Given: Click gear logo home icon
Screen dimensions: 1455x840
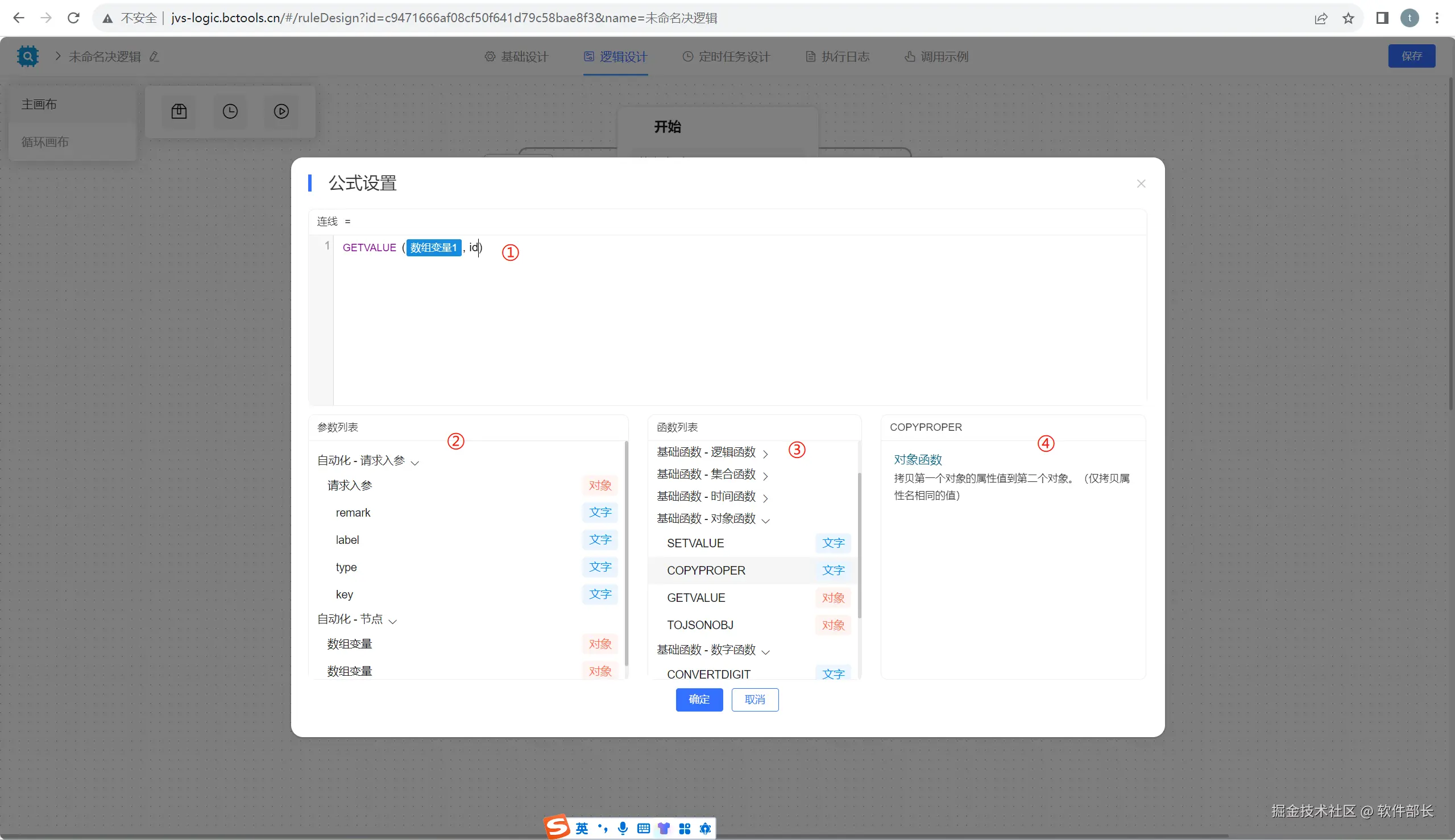Looking at the screenshot, I should 27,56.
